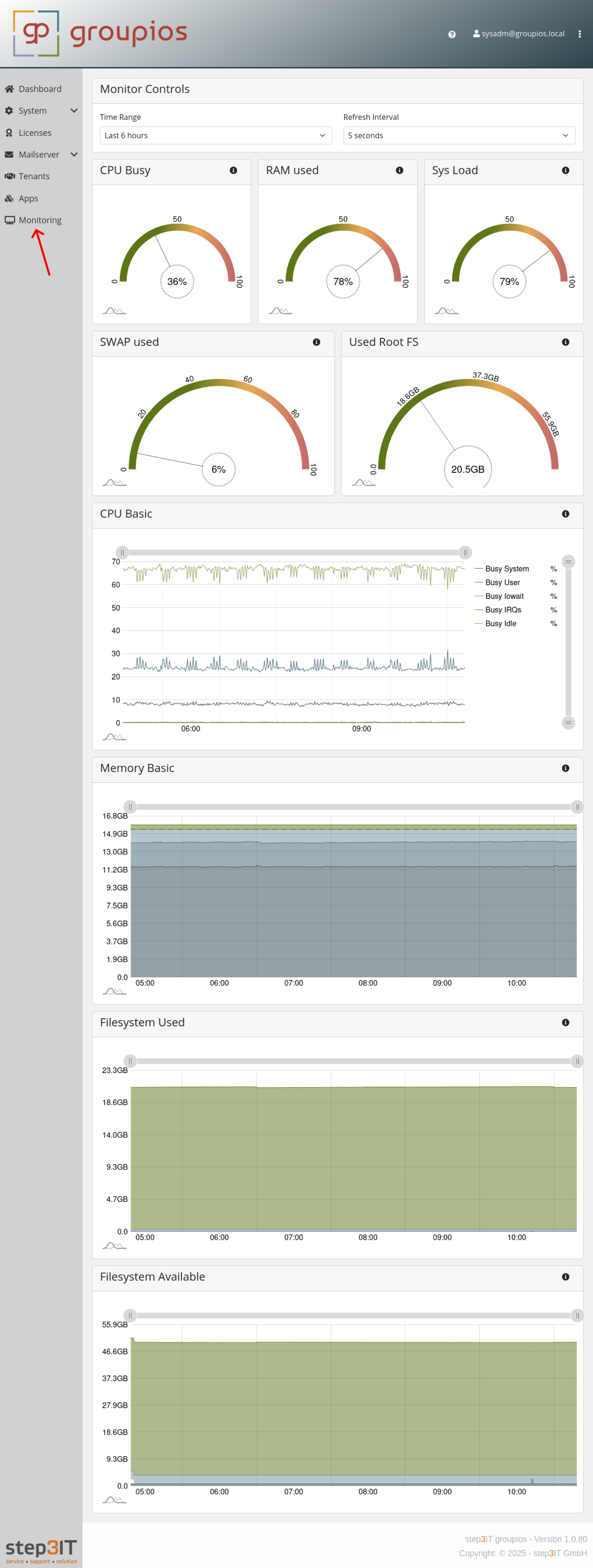The width and height of the screenshot is (593, 1568).
Task: Expand the System submenu chevron
Action: pos(74,110)
